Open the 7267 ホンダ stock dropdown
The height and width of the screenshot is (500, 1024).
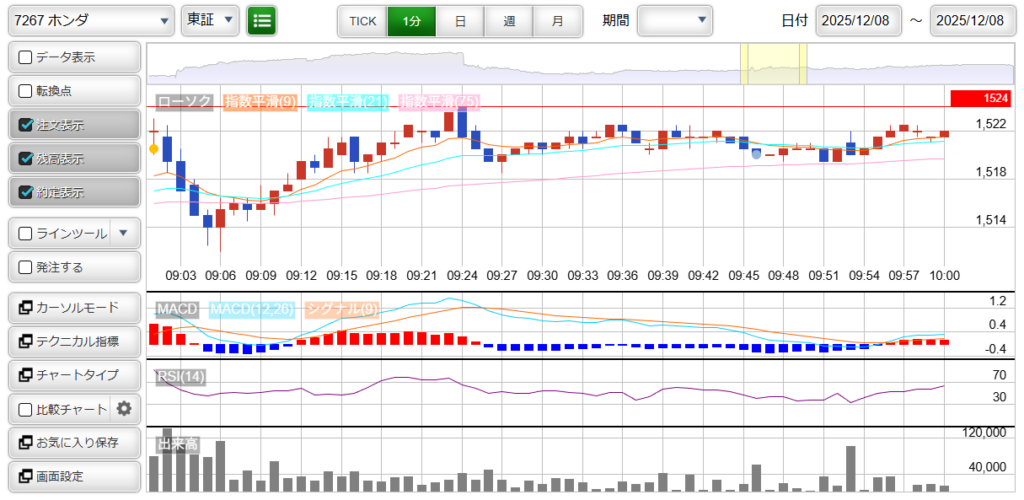coord(88,20)
